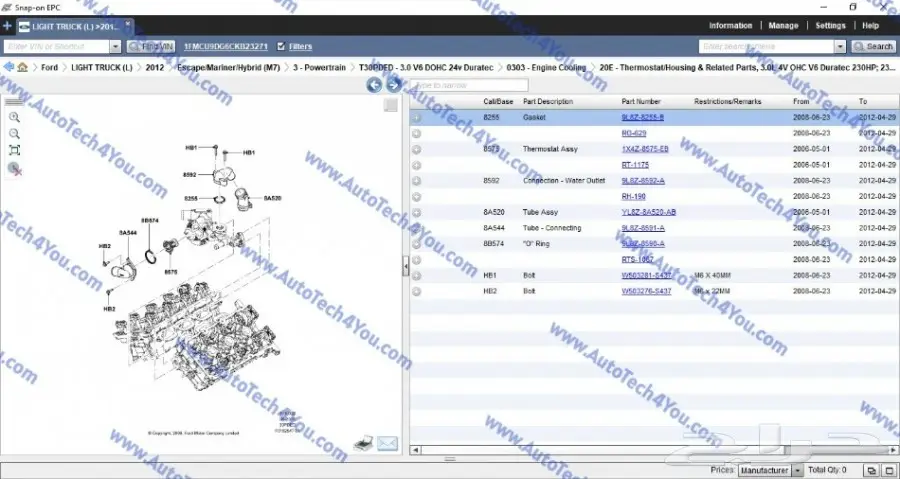Open part number link 9L8Z-8592-A

coord(643,181)
